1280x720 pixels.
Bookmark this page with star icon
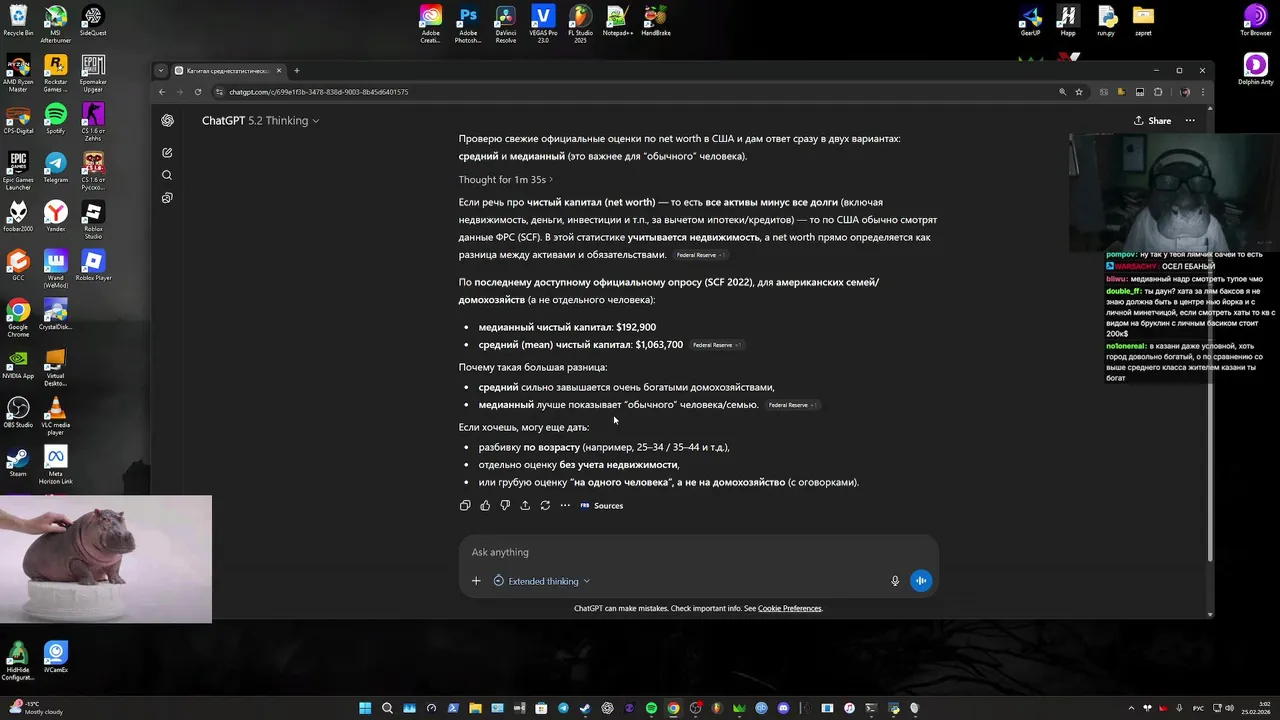tap(1079, 92)
